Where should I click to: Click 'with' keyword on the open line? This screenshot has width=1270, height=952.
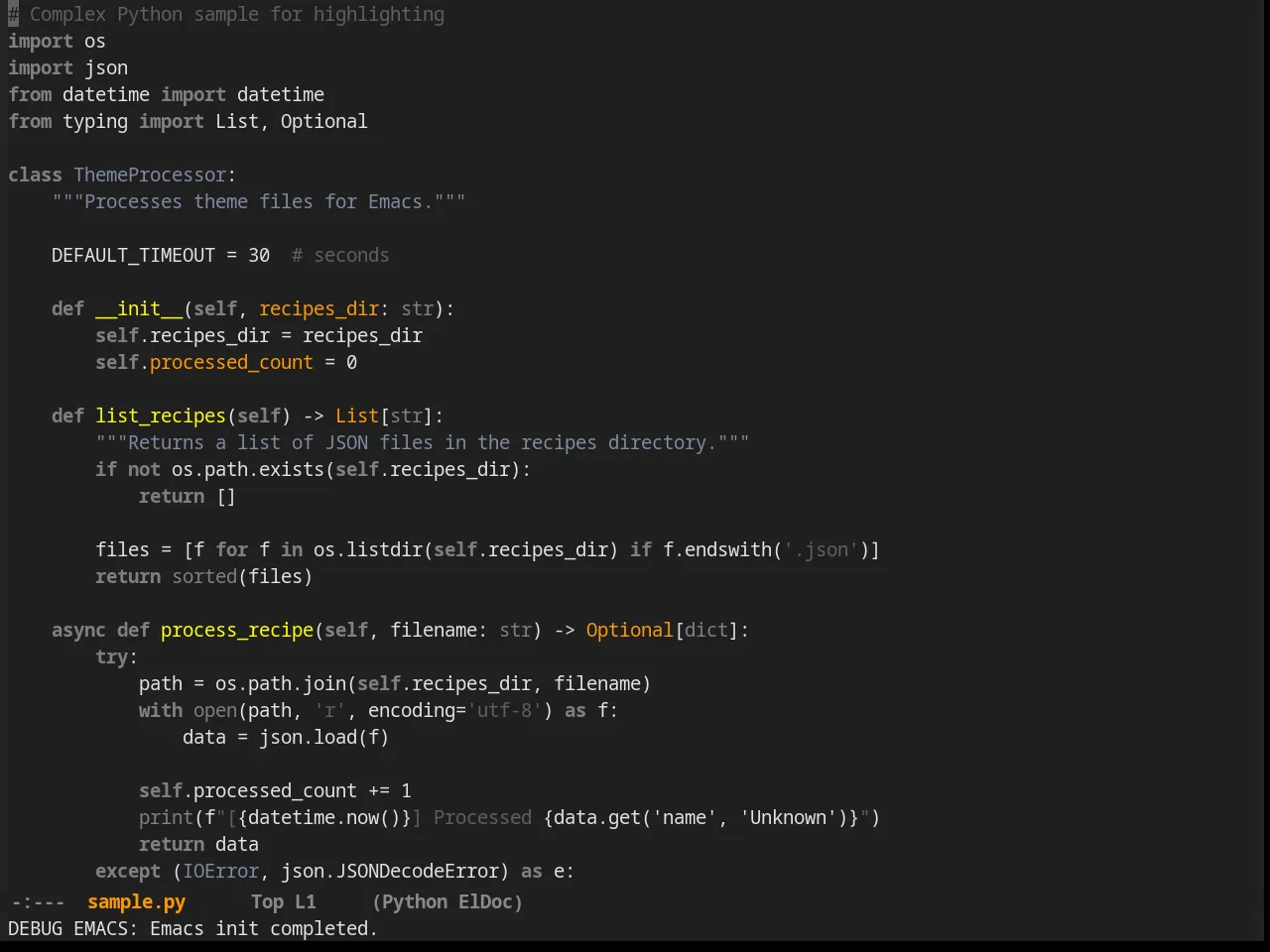coord(161,710)
